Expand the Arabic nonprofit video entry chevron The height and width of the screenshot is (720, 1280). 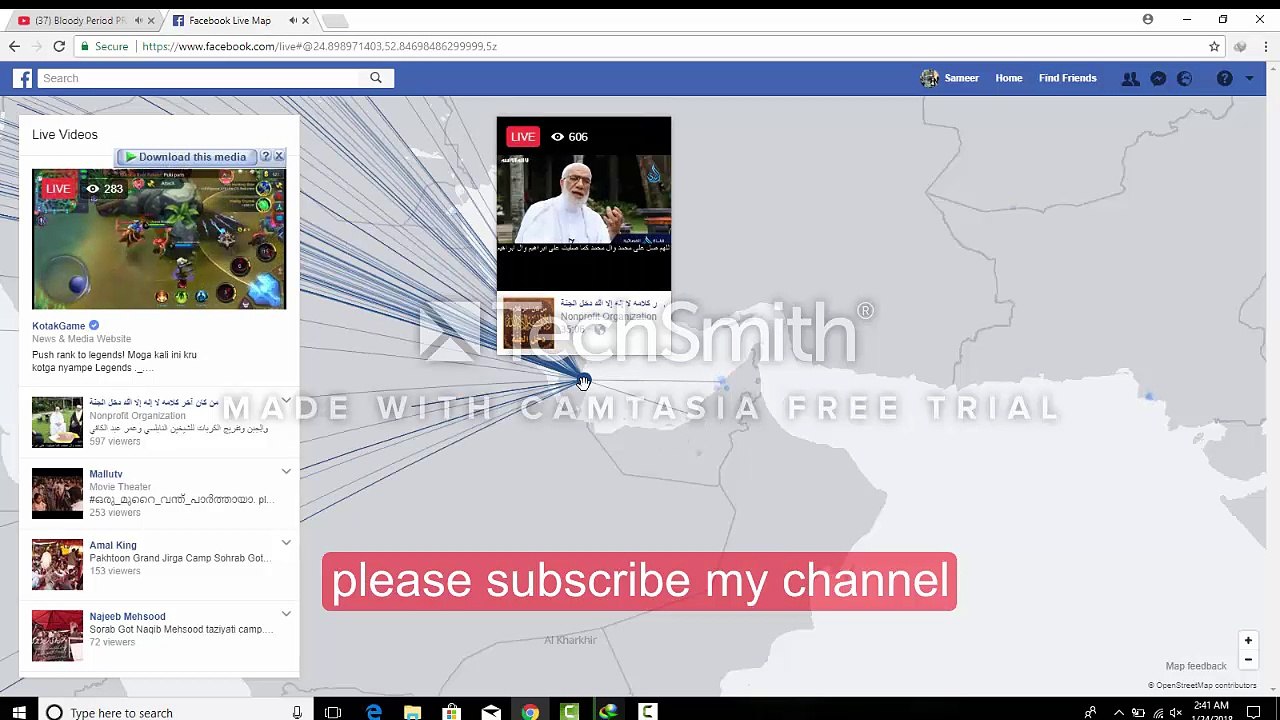tap(286, 401)
